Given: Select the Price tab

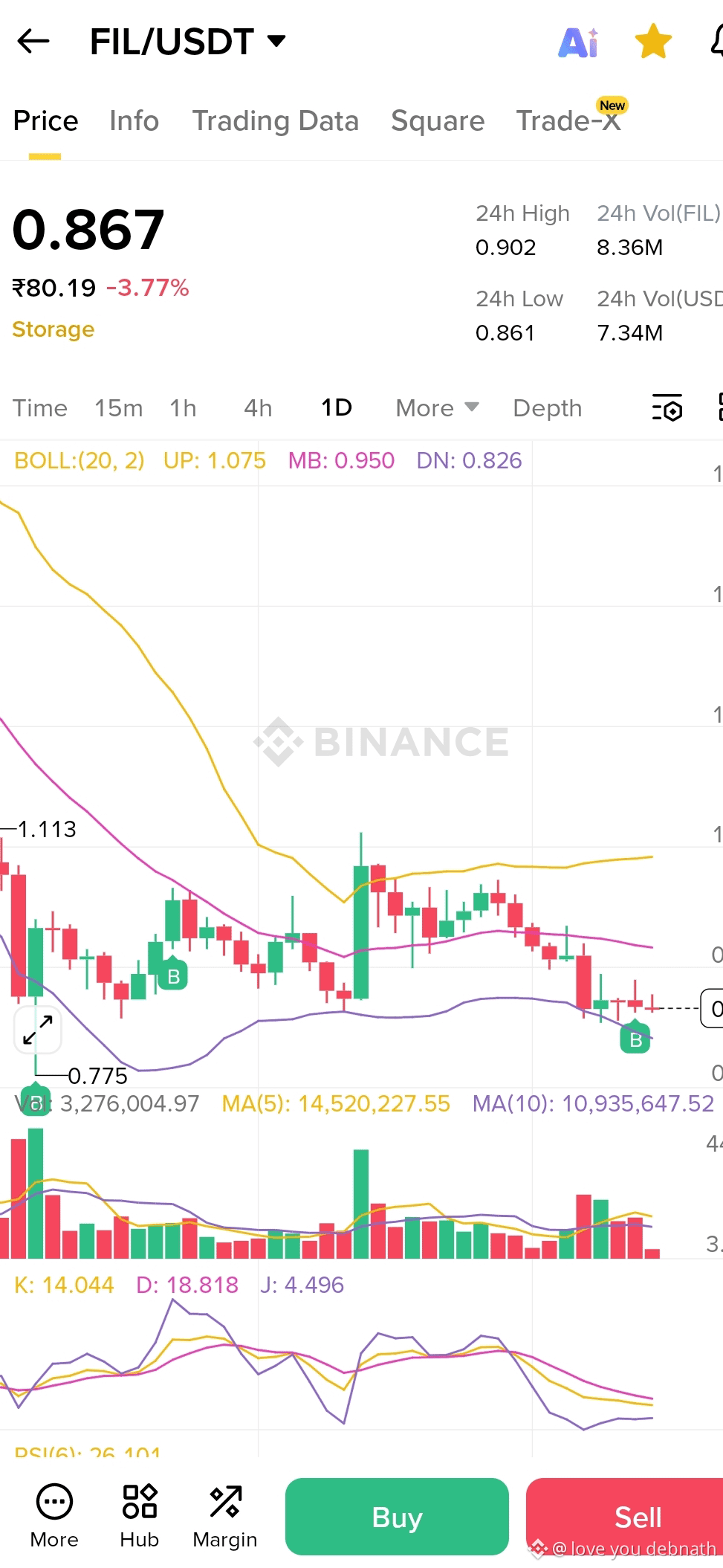Looking at the screenshot, I should [45, 121].
